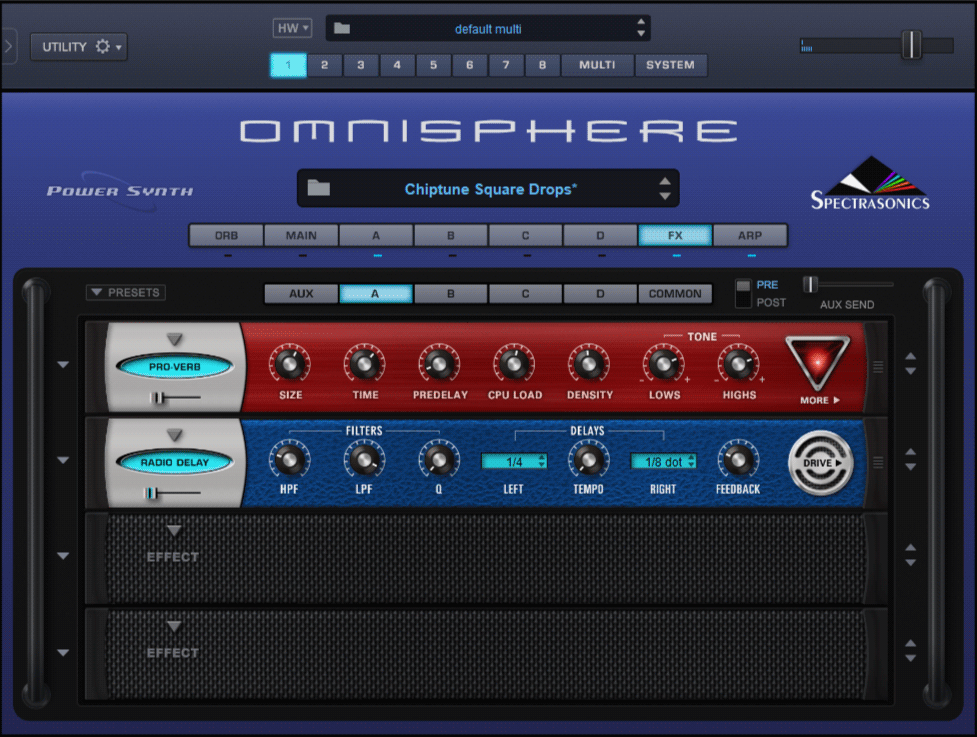Viewport: 977px width, 737px height.
Task: Step to the previous multi with up arrow
Action: coord(641,22)
